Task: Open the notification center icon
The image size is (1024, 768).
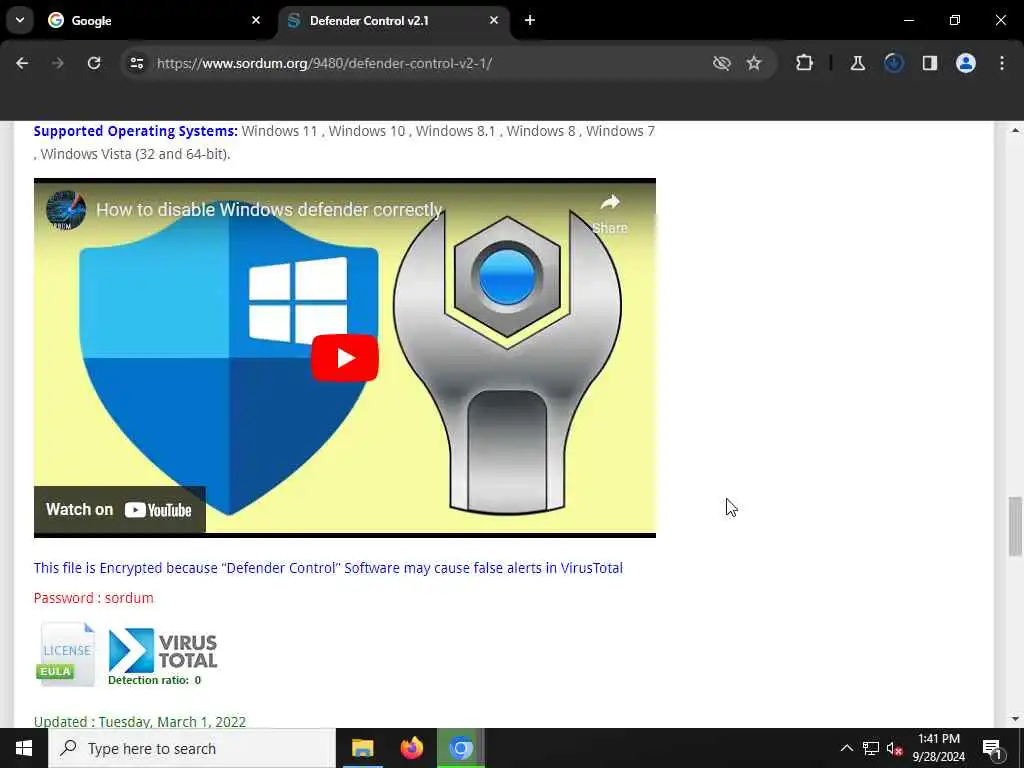Action: [x=992, y=749]
